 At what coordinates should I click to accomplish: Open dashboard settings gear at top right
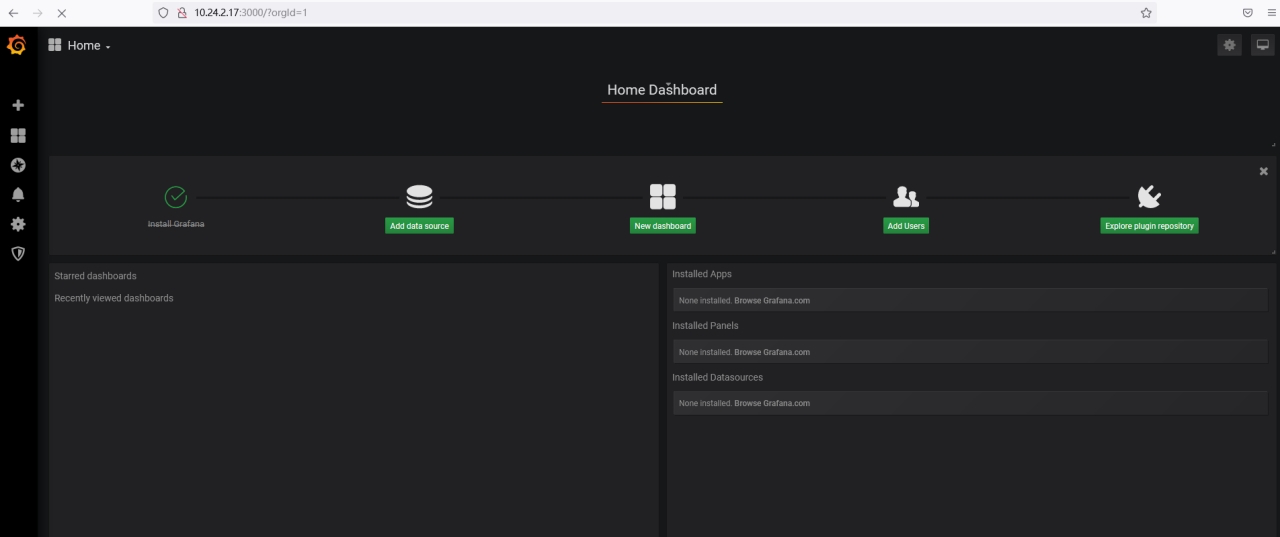tap(1230, 45)
